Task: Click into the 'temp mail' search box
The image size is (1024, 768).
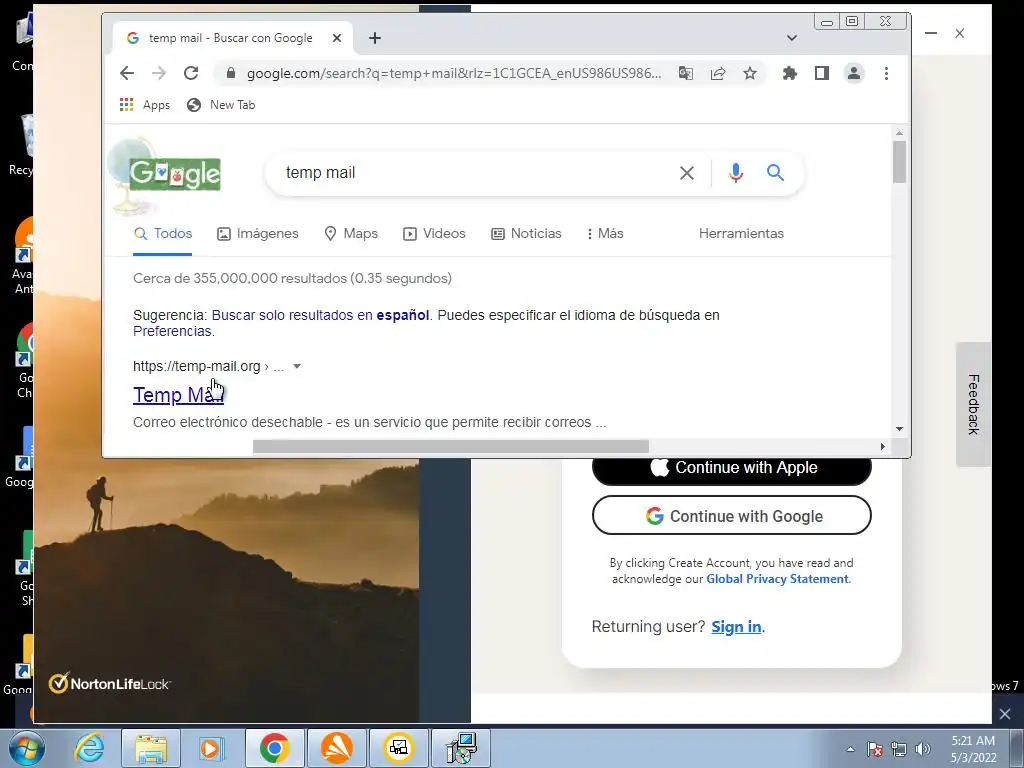Action: point(477,172)
